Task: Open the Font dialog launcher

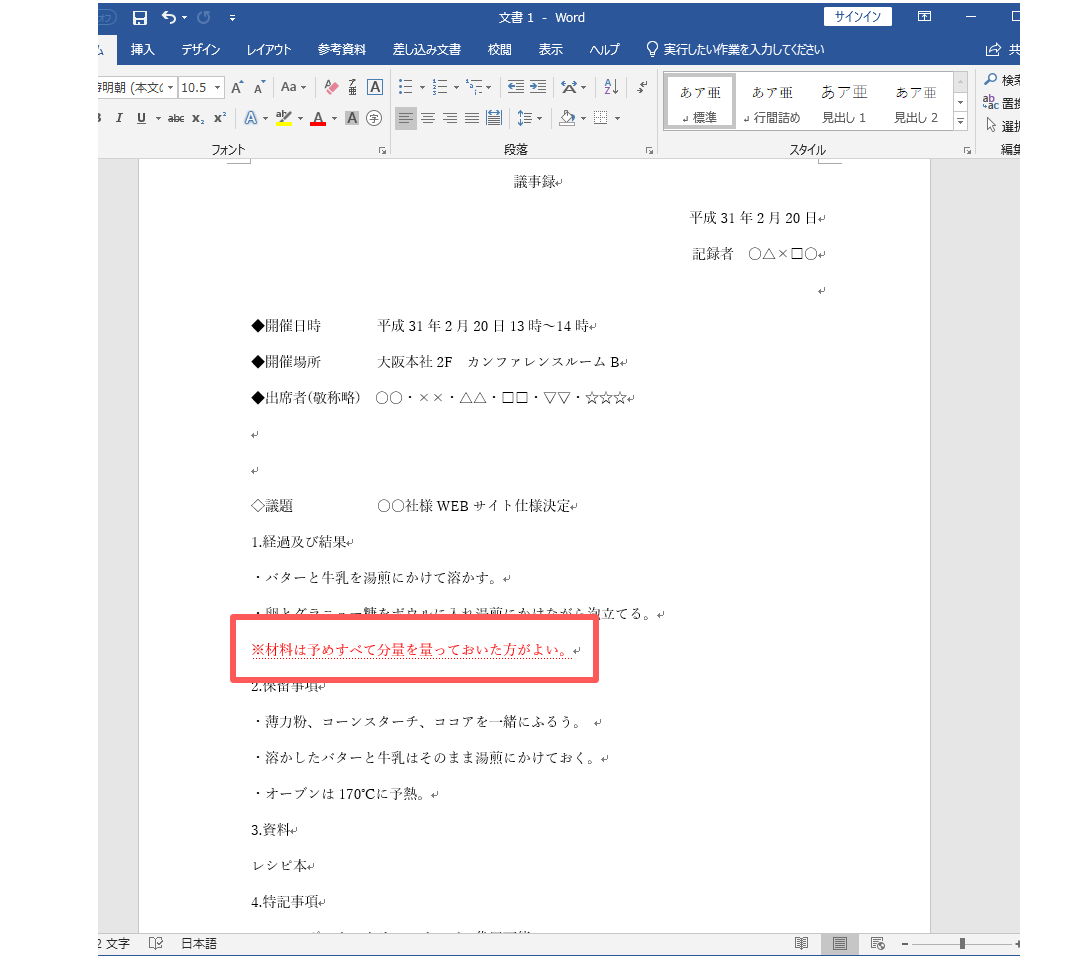Action: pyautogui.click(x=382, y=150)
